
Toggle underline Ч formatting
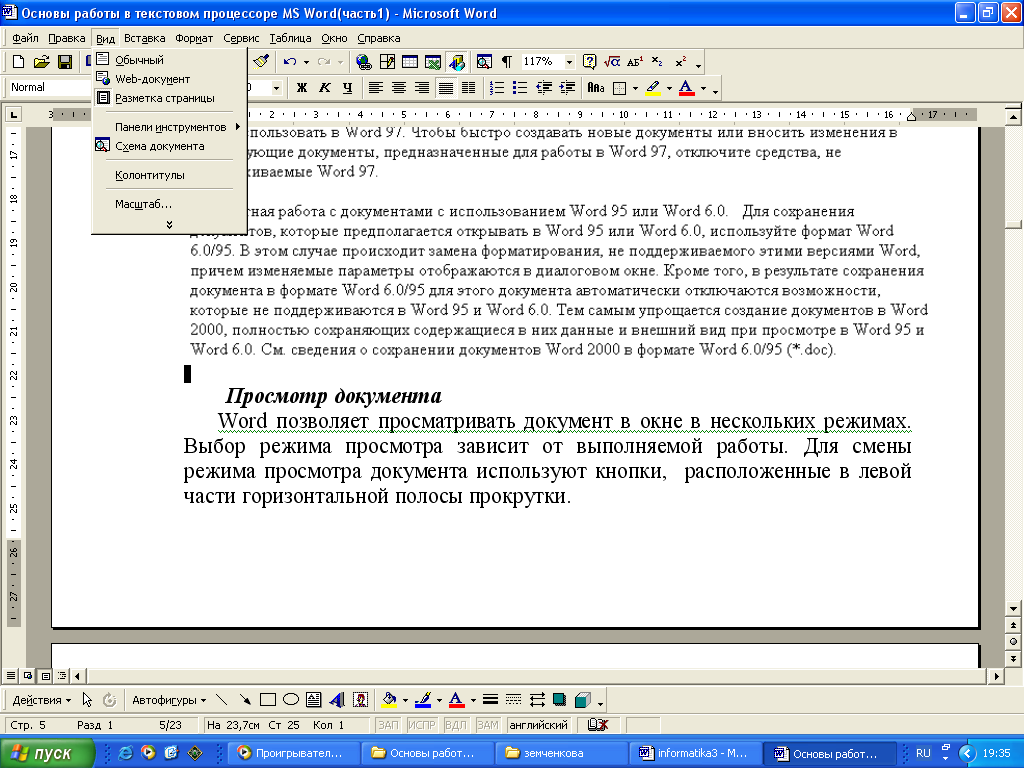(347, 88)
